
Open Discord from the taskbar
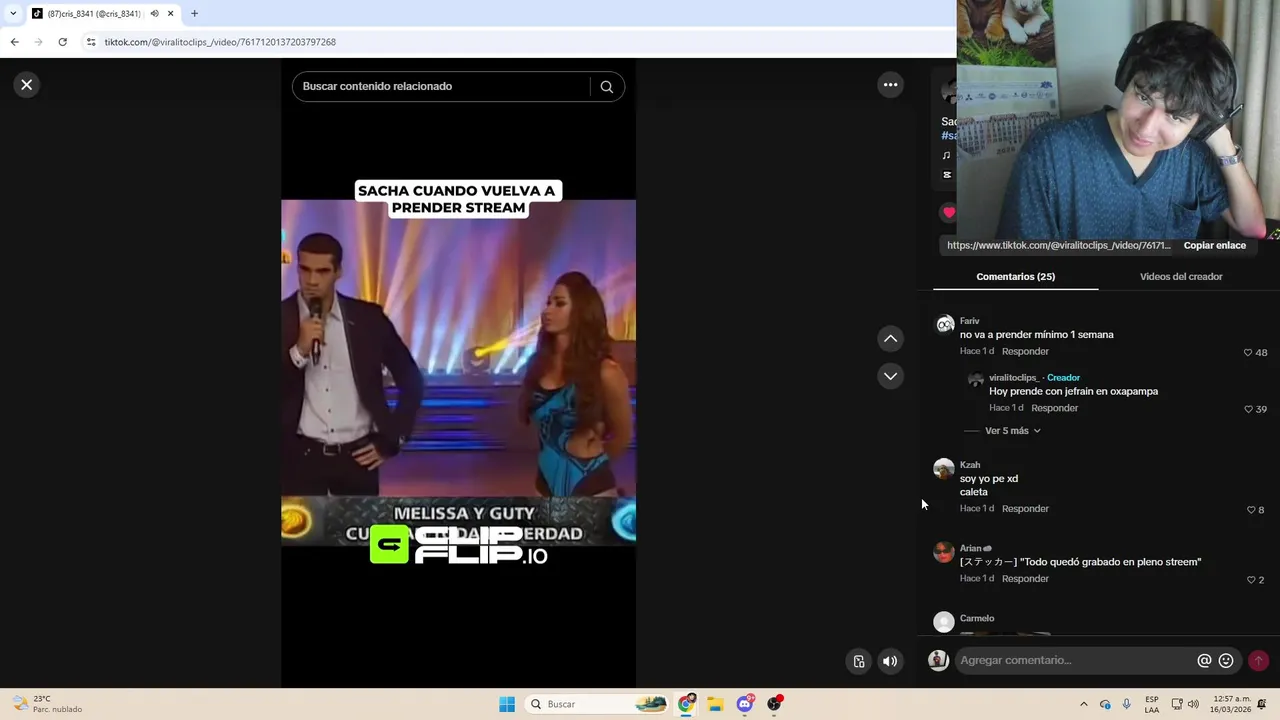[x=745, y=704]
